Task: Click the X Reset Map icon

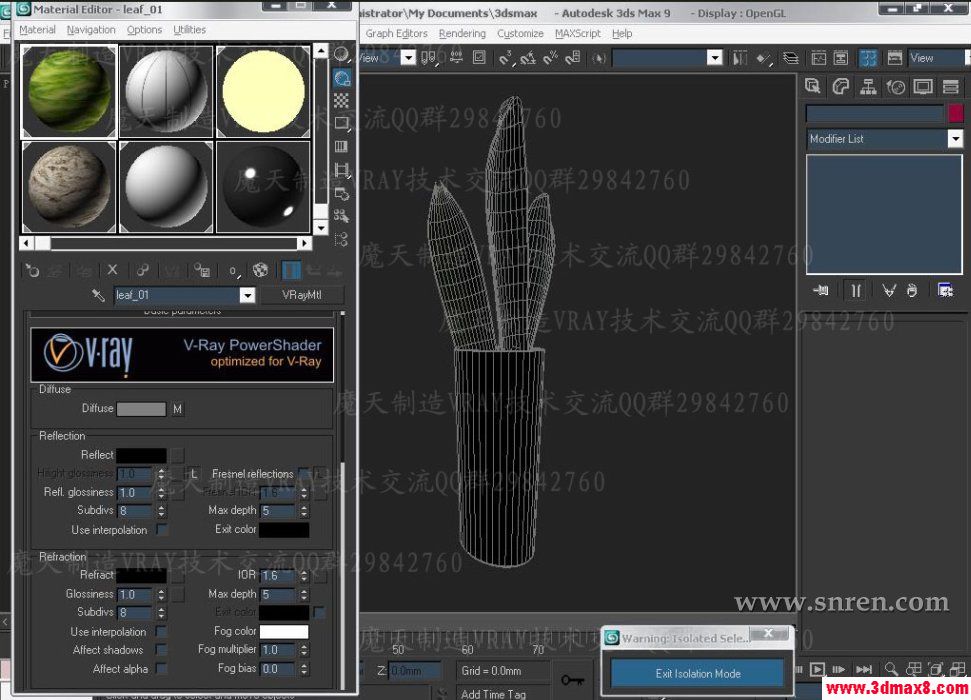Action: point(112,270)
